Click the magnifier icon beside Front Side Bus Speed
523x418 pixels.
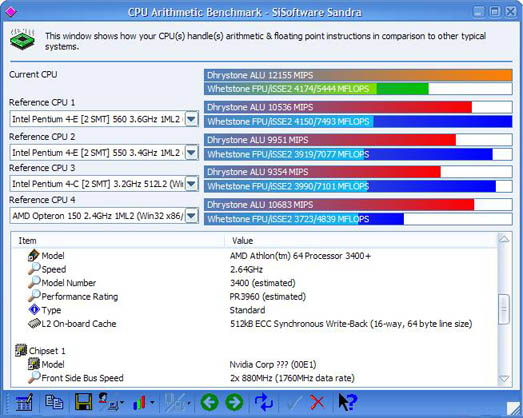34,377
